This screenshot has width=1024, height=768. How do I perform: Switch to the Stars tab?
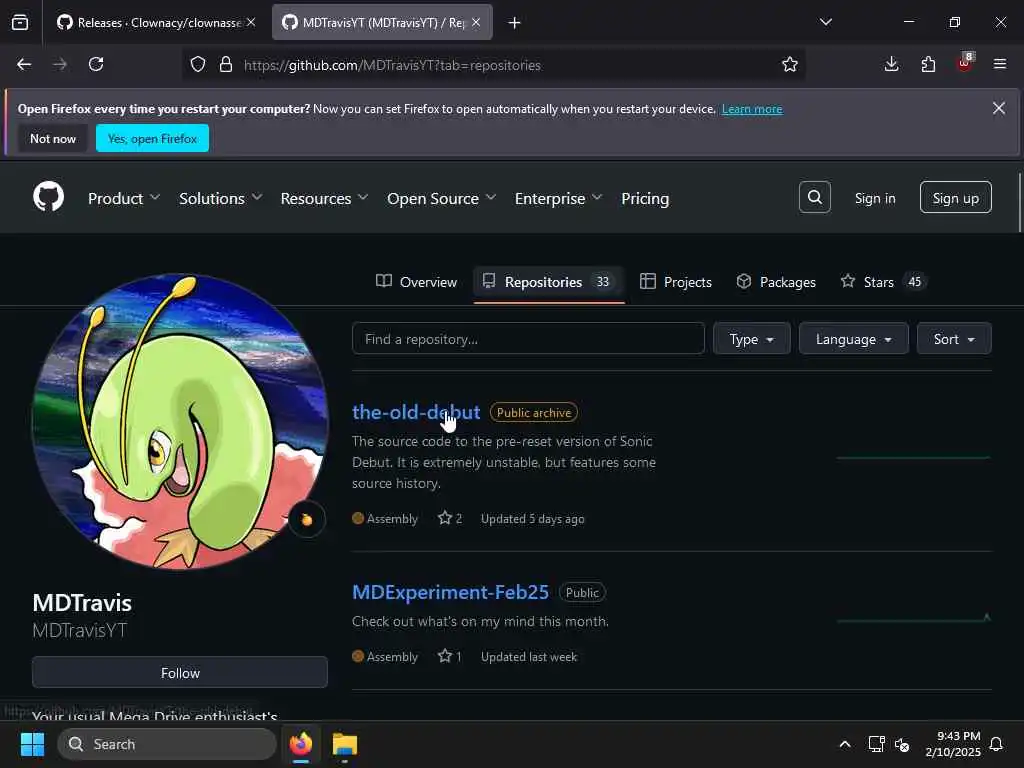tap(884, 281)
